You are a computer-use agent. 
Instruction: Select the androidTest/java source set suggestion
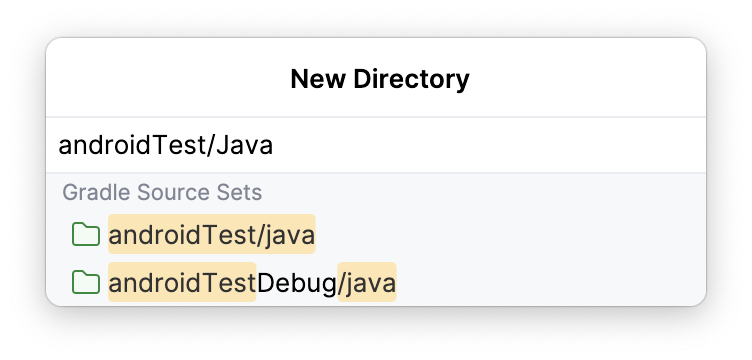(x=376, y=234)
